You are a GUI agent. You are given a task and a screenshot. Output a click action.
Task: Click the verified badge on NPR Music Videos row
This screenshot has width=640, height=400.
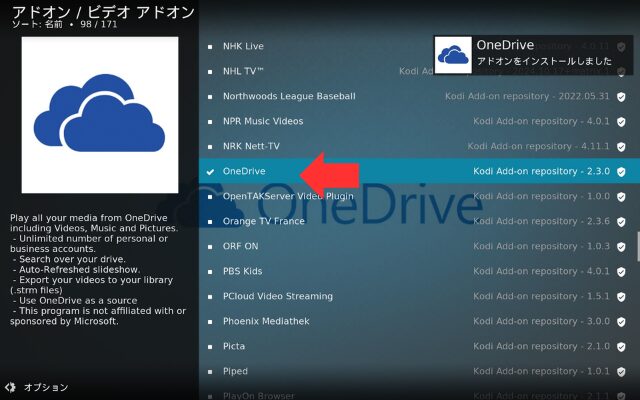621,121
